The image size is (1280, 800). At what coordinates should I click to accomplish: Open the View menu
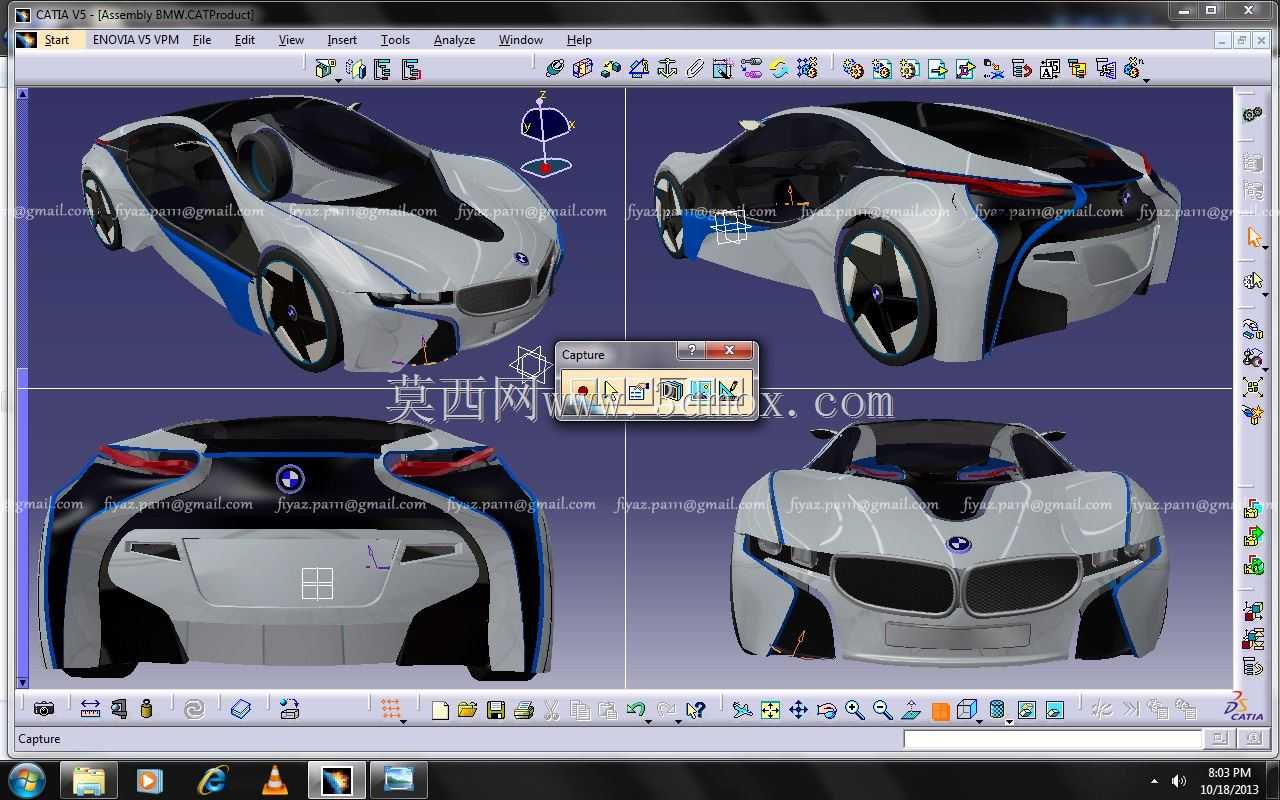(291, 40)
